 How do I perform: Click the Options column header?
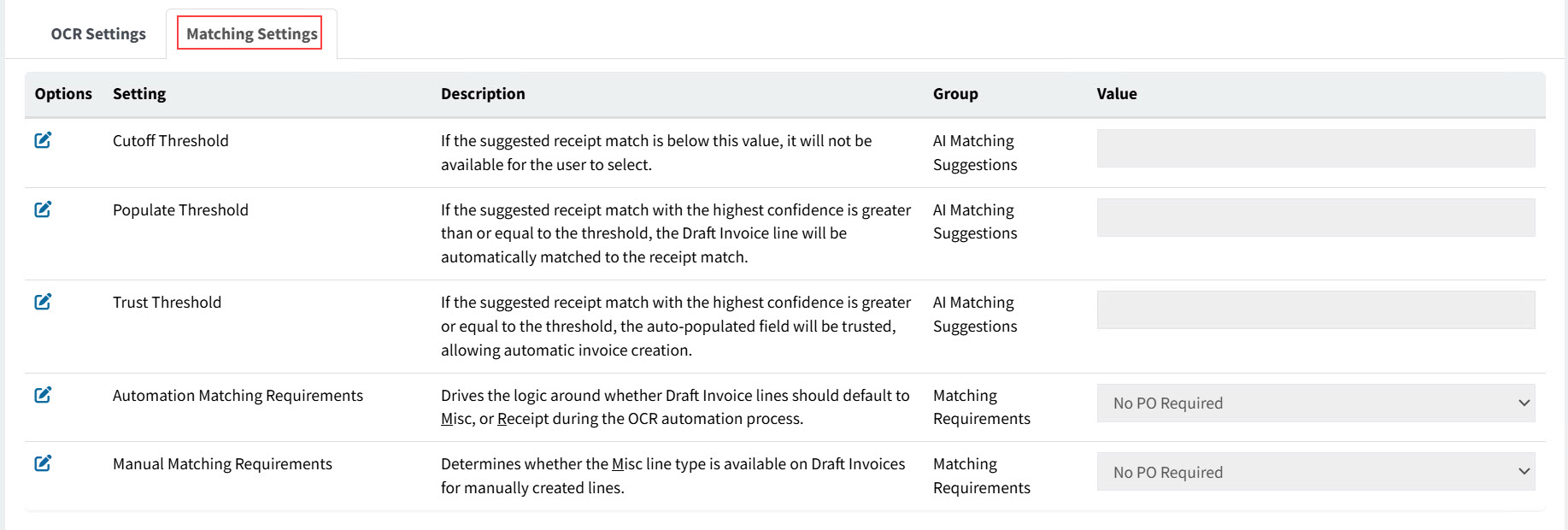tap(62, 93)
